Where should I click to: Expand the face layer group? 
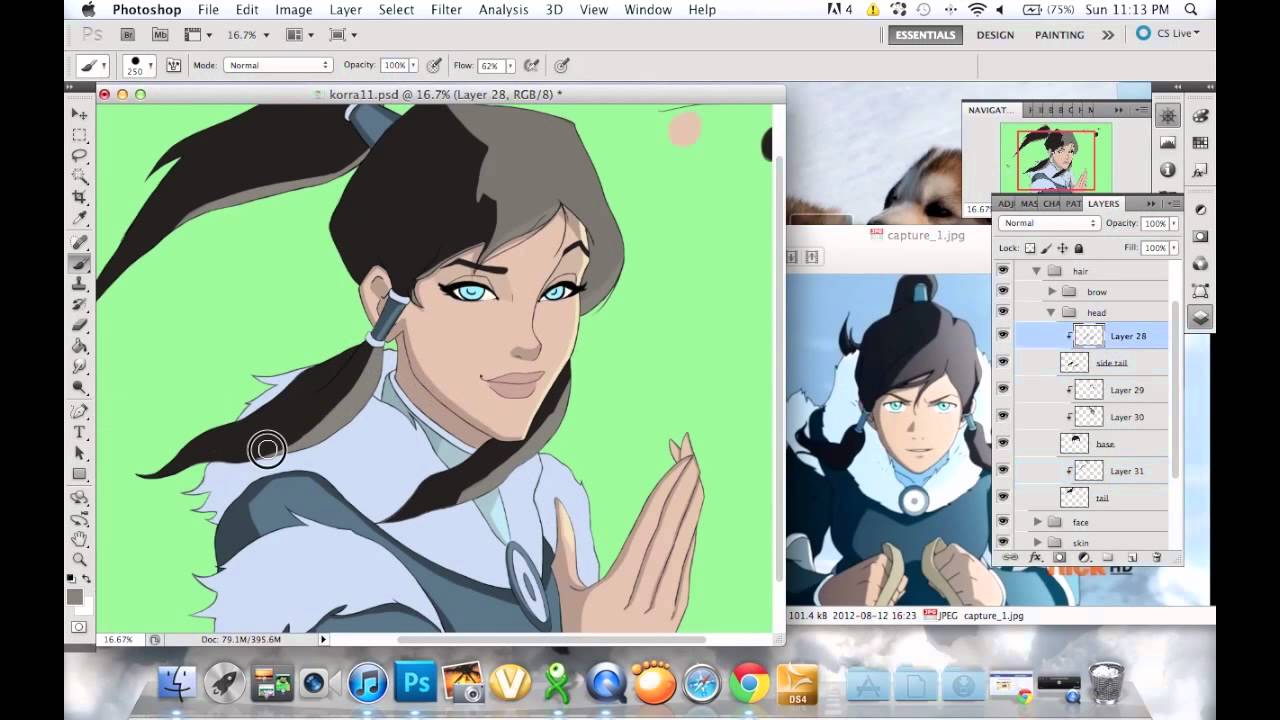[x=1037, y=522]
